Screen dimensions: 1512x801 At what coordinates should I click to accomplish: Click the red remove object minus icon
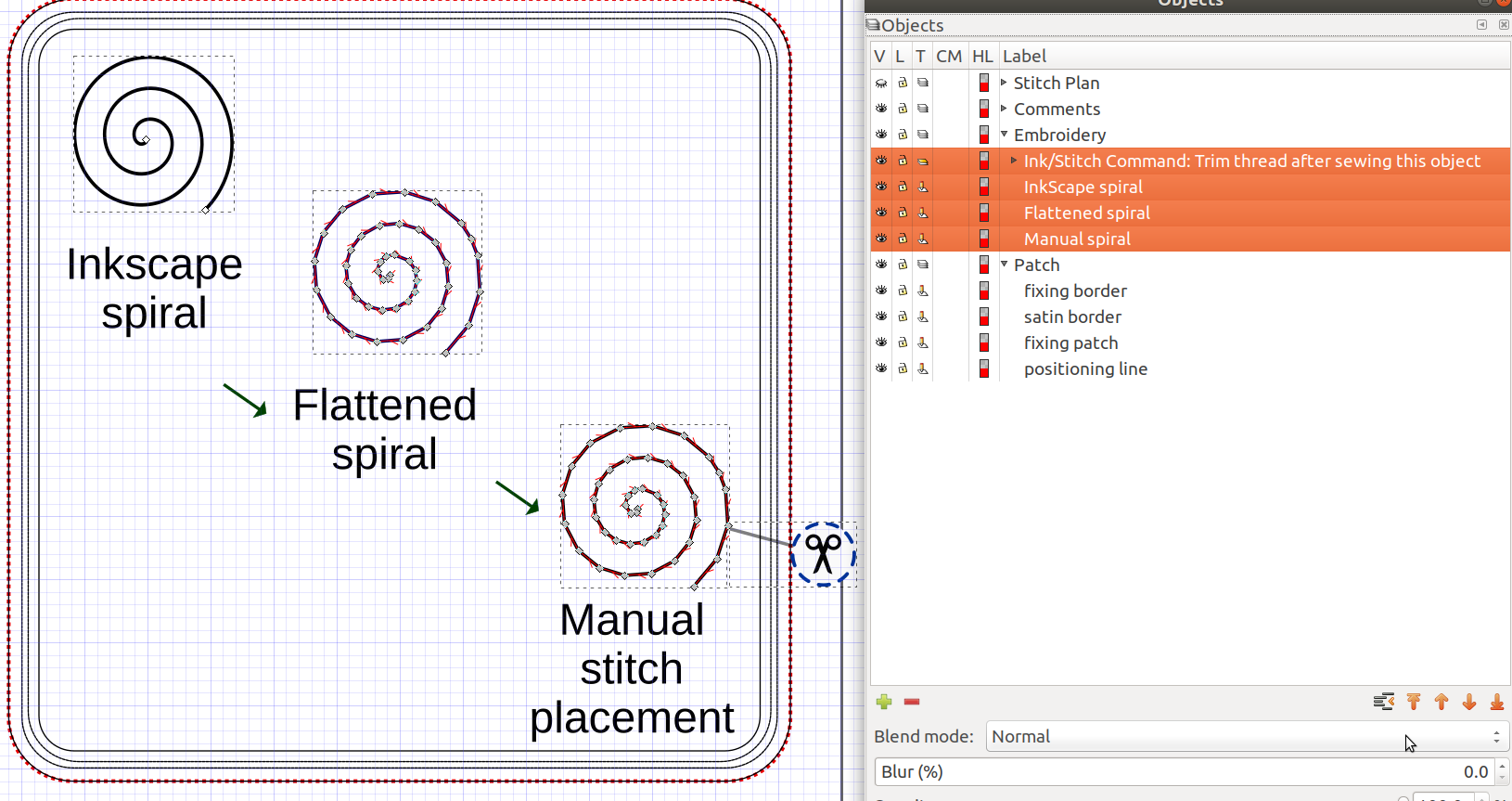tap(912, 702)
